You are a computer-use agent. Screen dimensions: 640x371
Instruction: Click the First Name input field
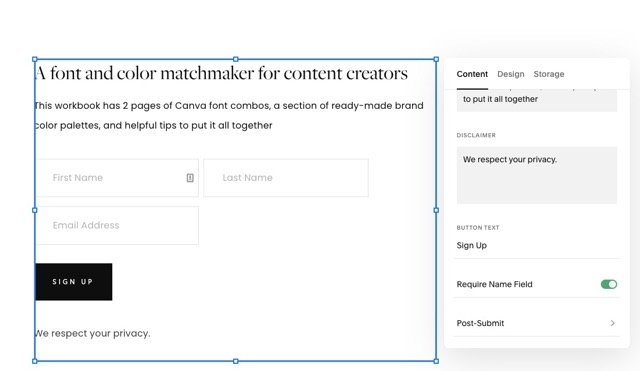coord(117,178)
